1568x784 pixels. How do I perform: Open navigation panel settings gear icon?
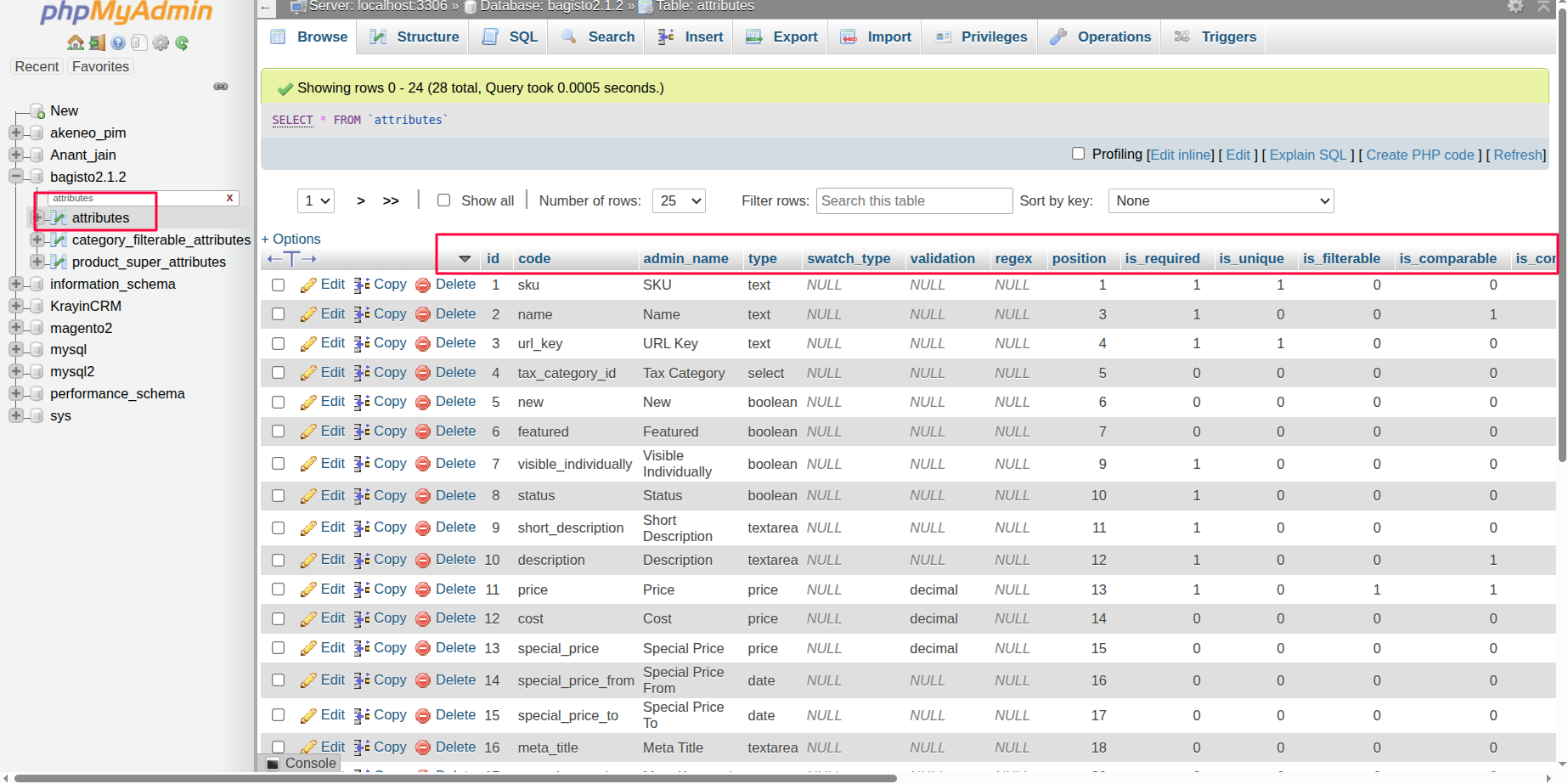(161, 42)
